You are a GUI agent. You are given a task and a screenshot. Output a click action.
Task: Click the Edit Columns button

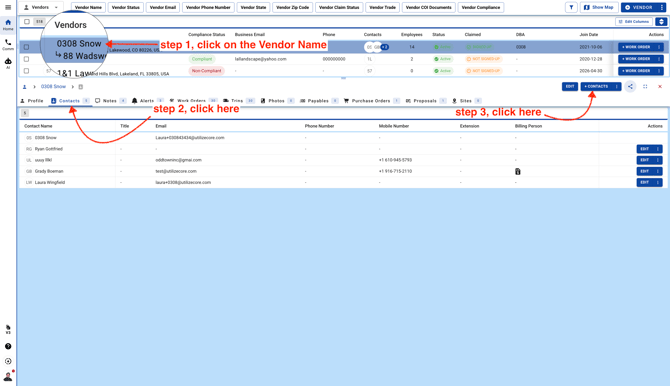[634, 21]
